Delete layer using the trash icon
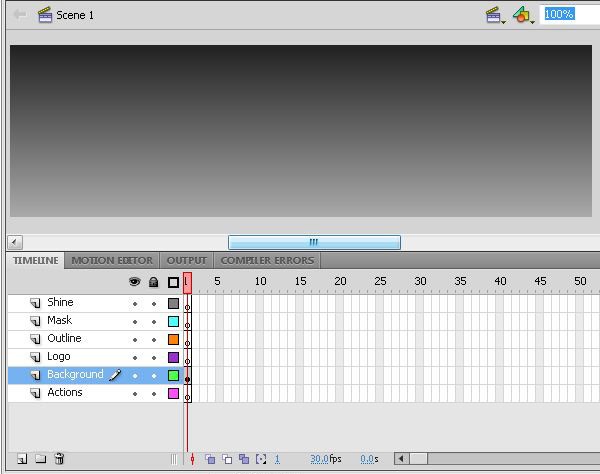This screenshot has width=600, height=474. click(x=59, y=459)
